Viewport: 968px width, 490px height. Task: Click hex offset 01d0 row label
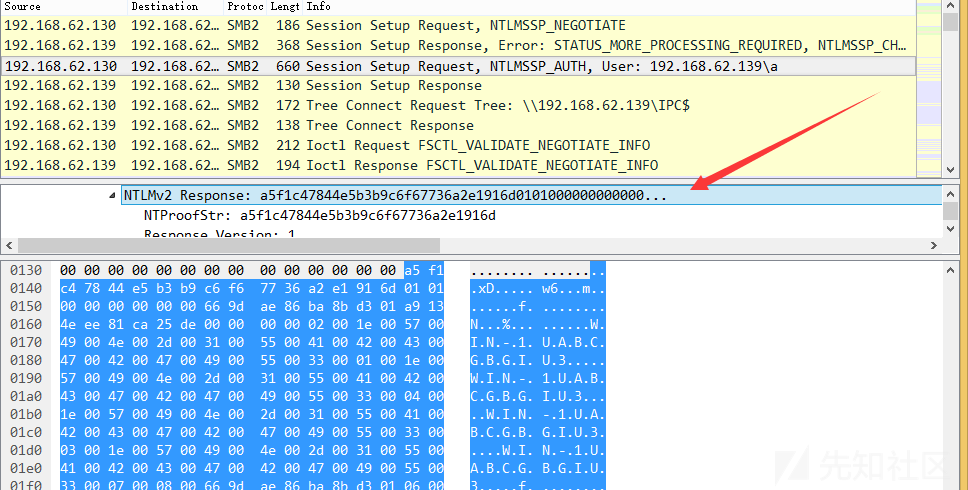[x=26, y=450]
